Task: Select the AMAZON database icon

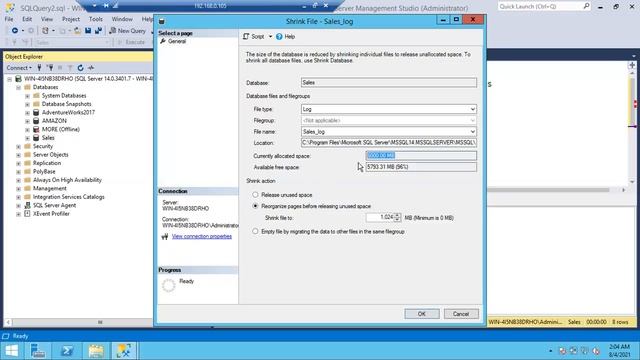Action: pyautogui.click(x=36, y=121)
